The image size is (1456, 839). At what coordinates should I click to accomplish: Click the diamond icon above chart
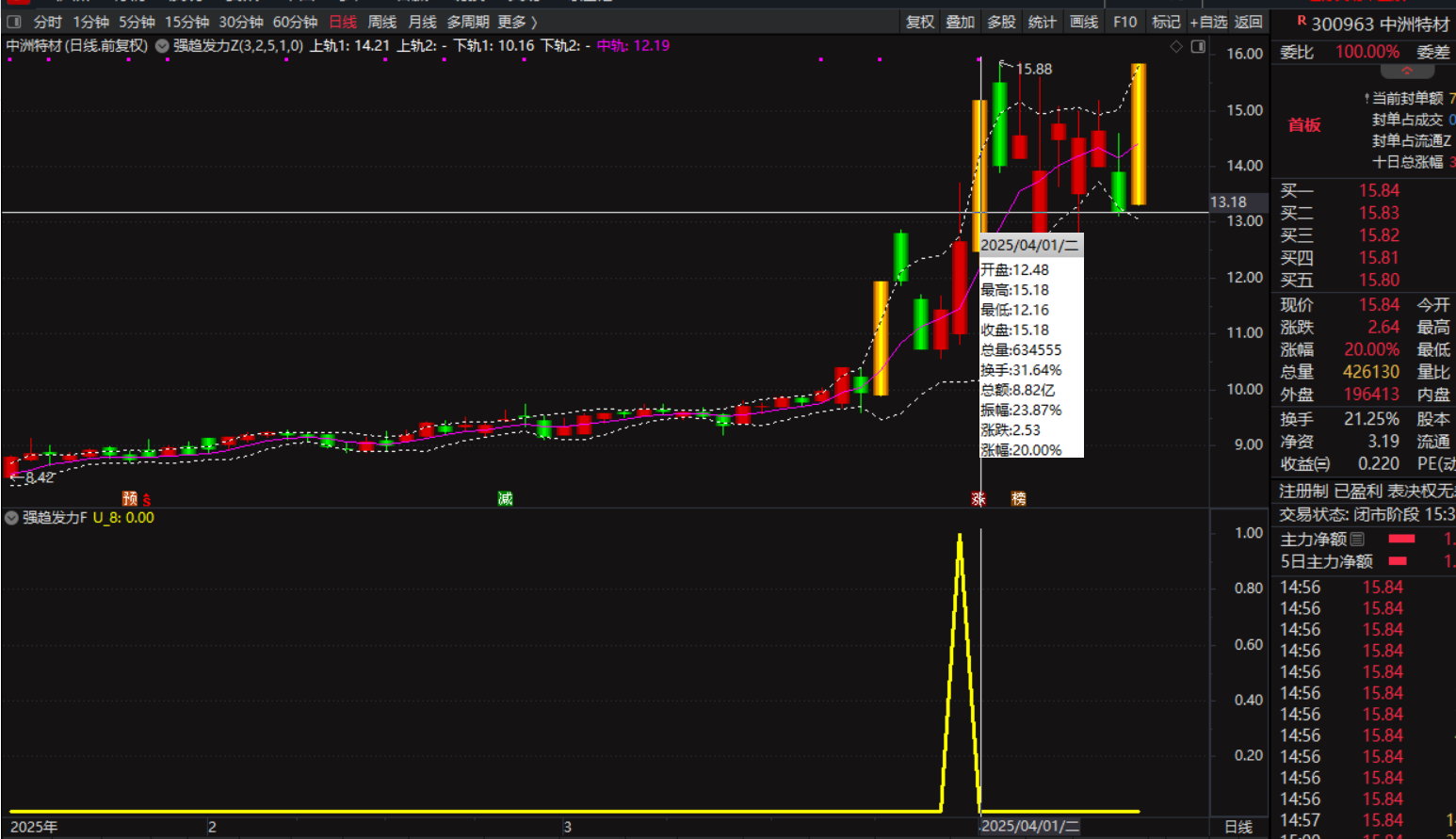[x=1176, y=46]
